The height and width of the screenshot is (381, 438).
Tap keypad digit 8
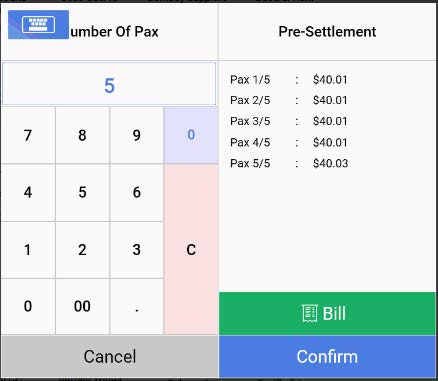[82, 135]
